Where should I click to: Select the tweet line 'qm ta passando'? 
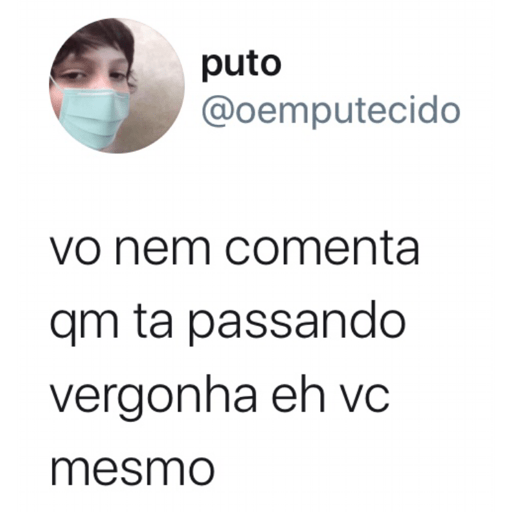(x=228, y=323)
